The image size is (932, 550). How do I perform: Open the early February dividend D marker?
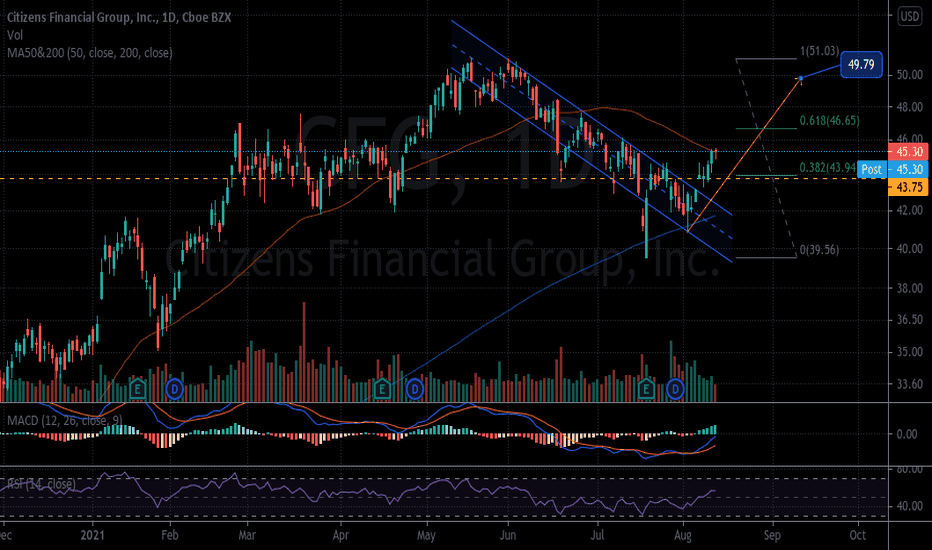pos(174,389)
